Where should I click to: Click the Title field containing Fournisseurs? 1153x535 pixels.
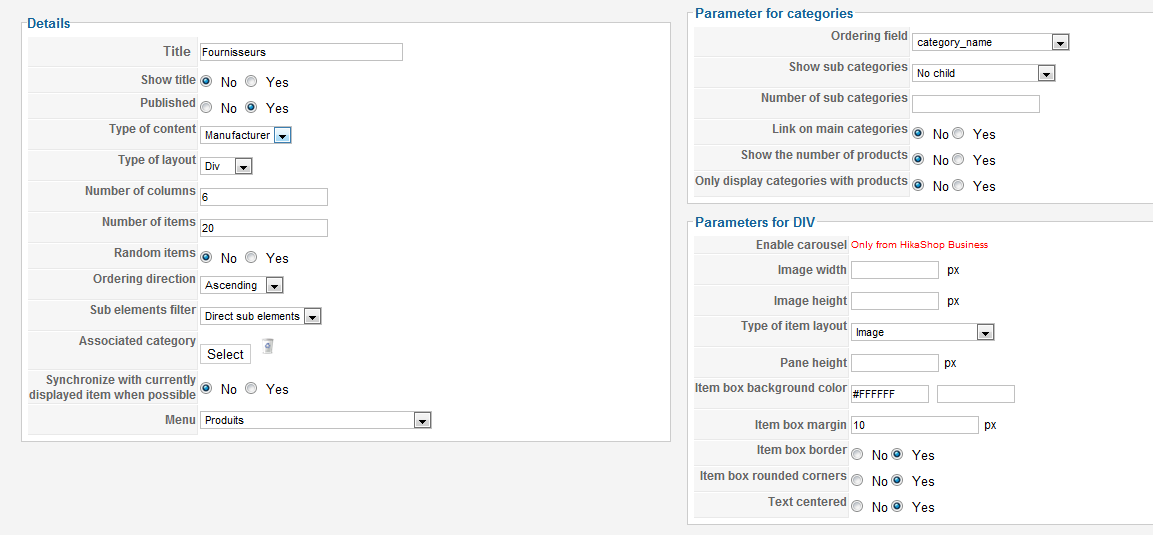click(301, 52)
